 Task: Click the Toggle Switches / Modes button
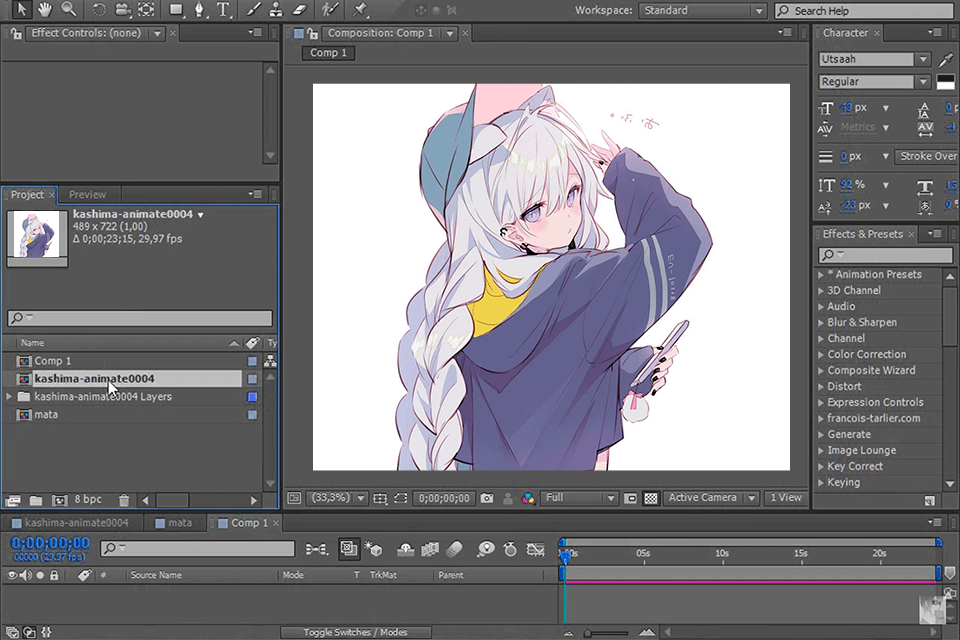357,632
